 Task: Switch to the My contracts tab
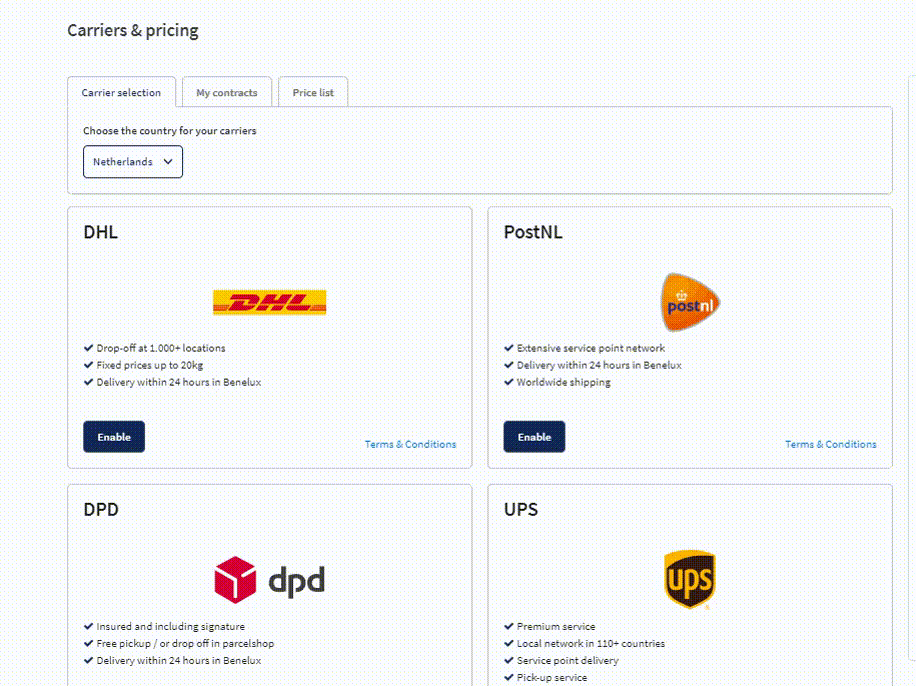pyautogui.click(x=227, y=92)
